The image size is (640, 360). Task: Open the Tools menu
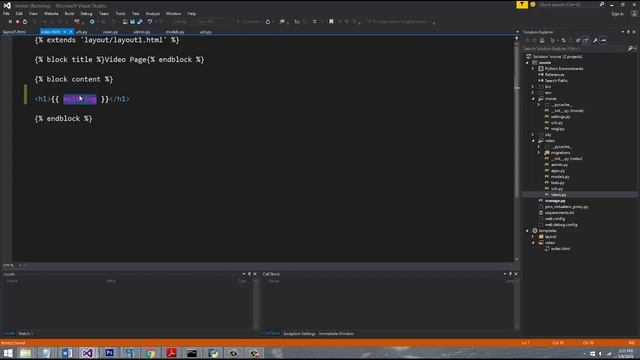120,13
